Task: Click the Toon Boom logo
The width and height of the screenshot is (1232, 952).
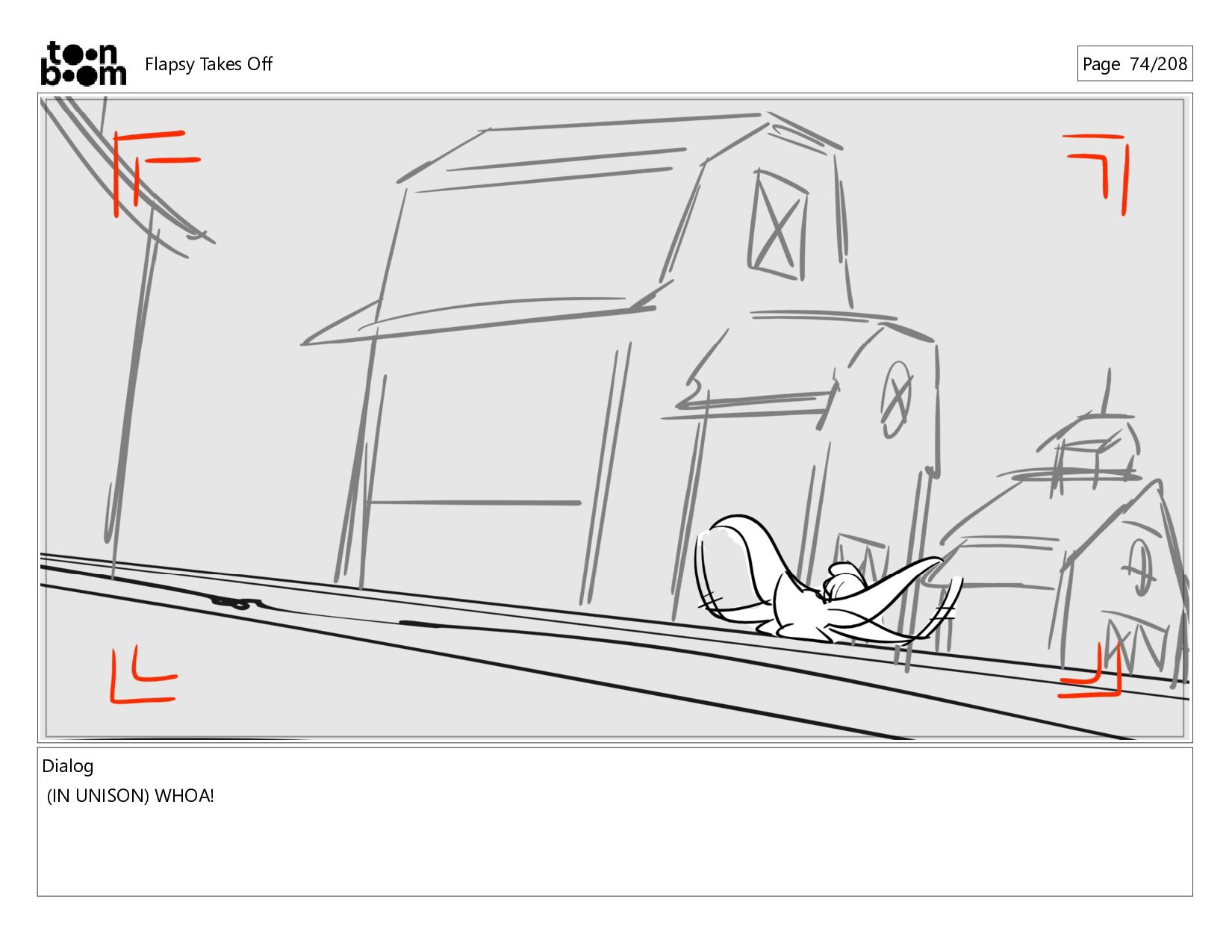Action: [x=83, y=63]
